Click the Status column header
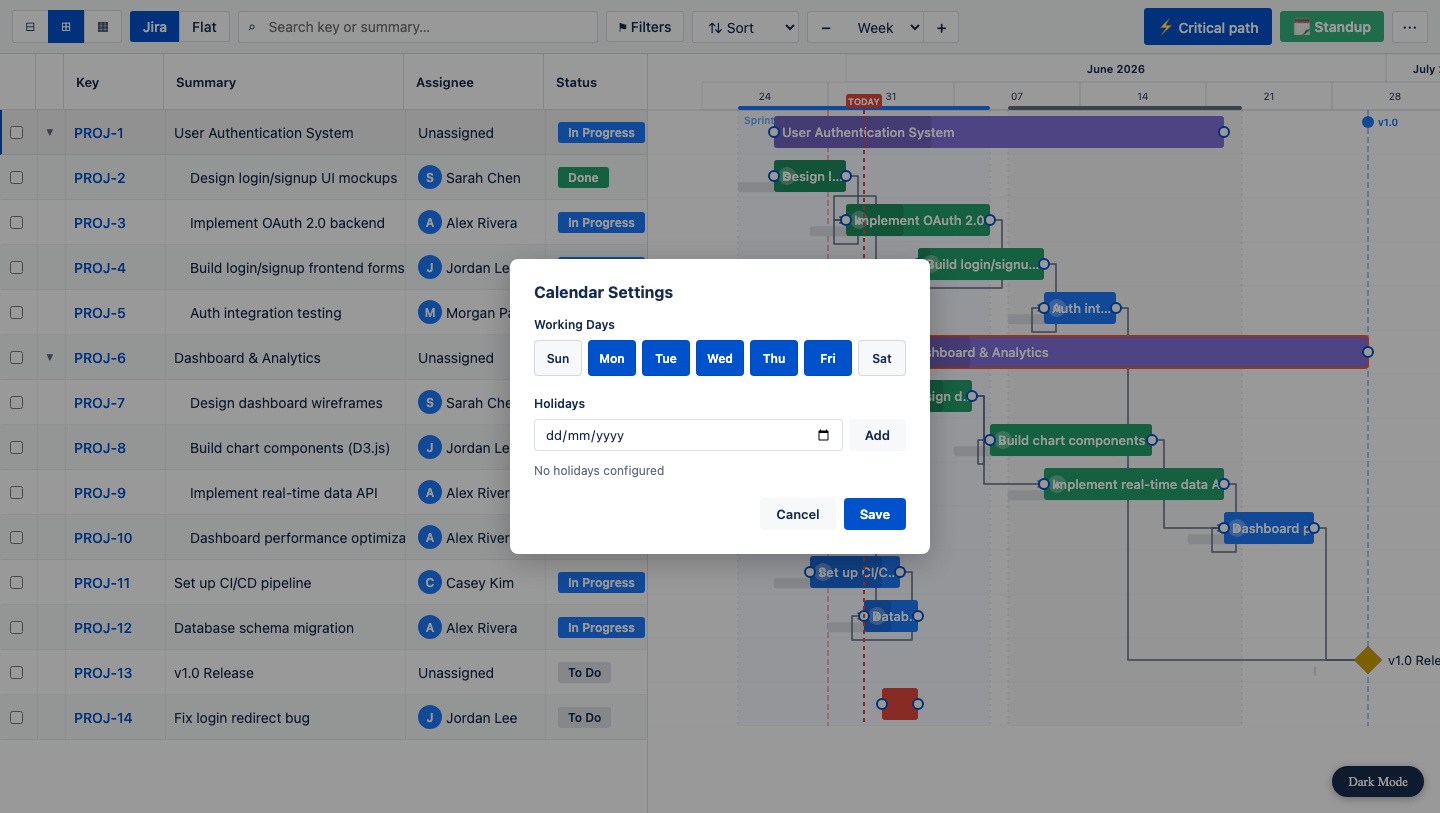Image resolution: width=1440 pixels, height=813 pixels. pyautogui.click(x=596, y=82)
